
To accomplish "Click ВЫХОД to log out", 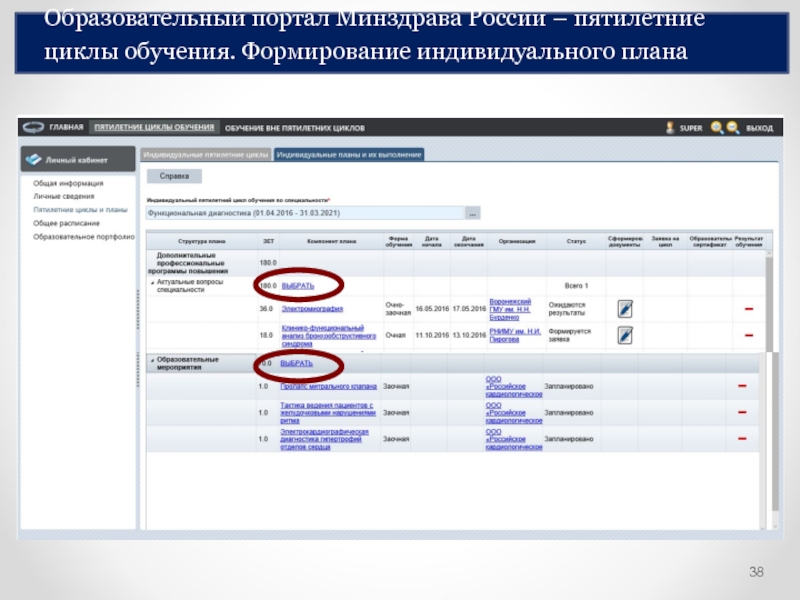I will (x=759, y=128).
